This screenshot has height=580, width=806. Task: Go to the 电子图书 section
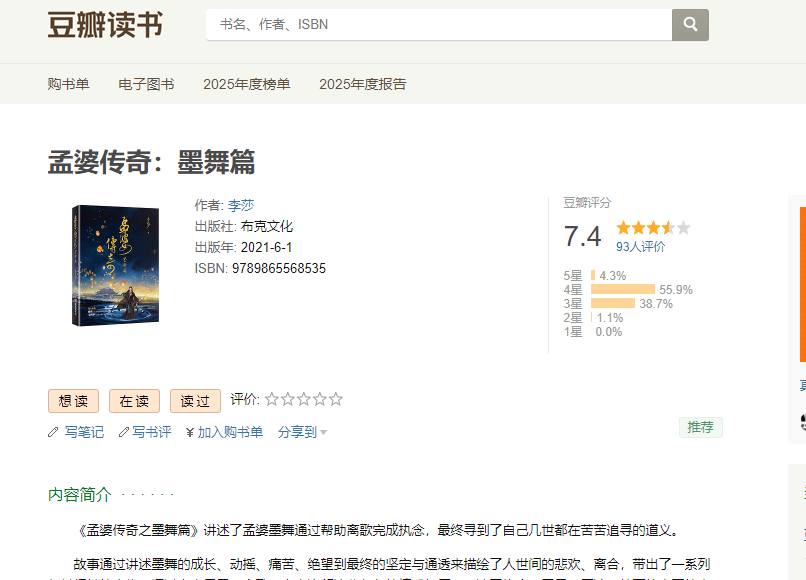point(146,84)
